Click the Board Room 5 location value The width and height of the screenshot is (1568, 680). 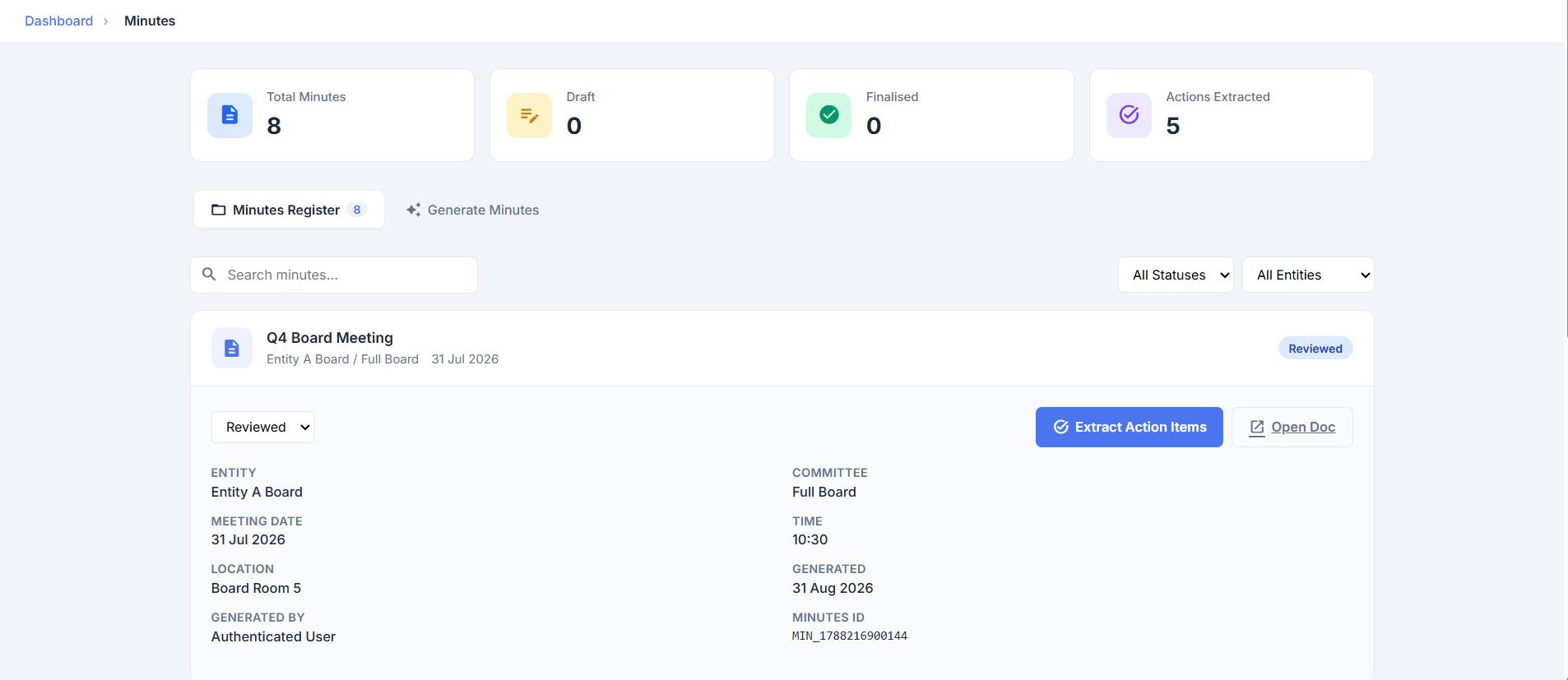pos(256,588)
